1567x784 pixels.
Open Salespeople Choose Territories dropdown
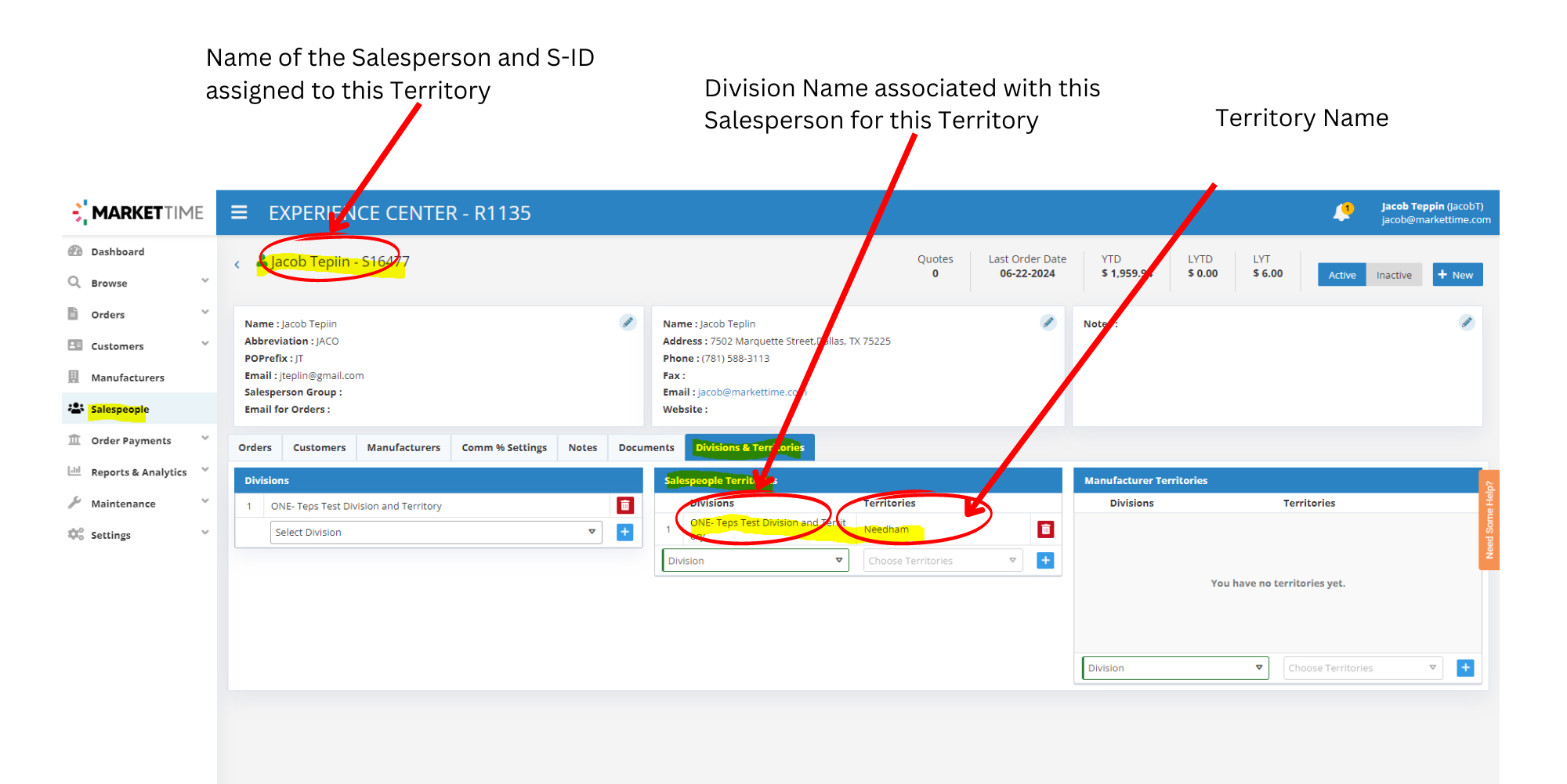(x=943, y=561)
